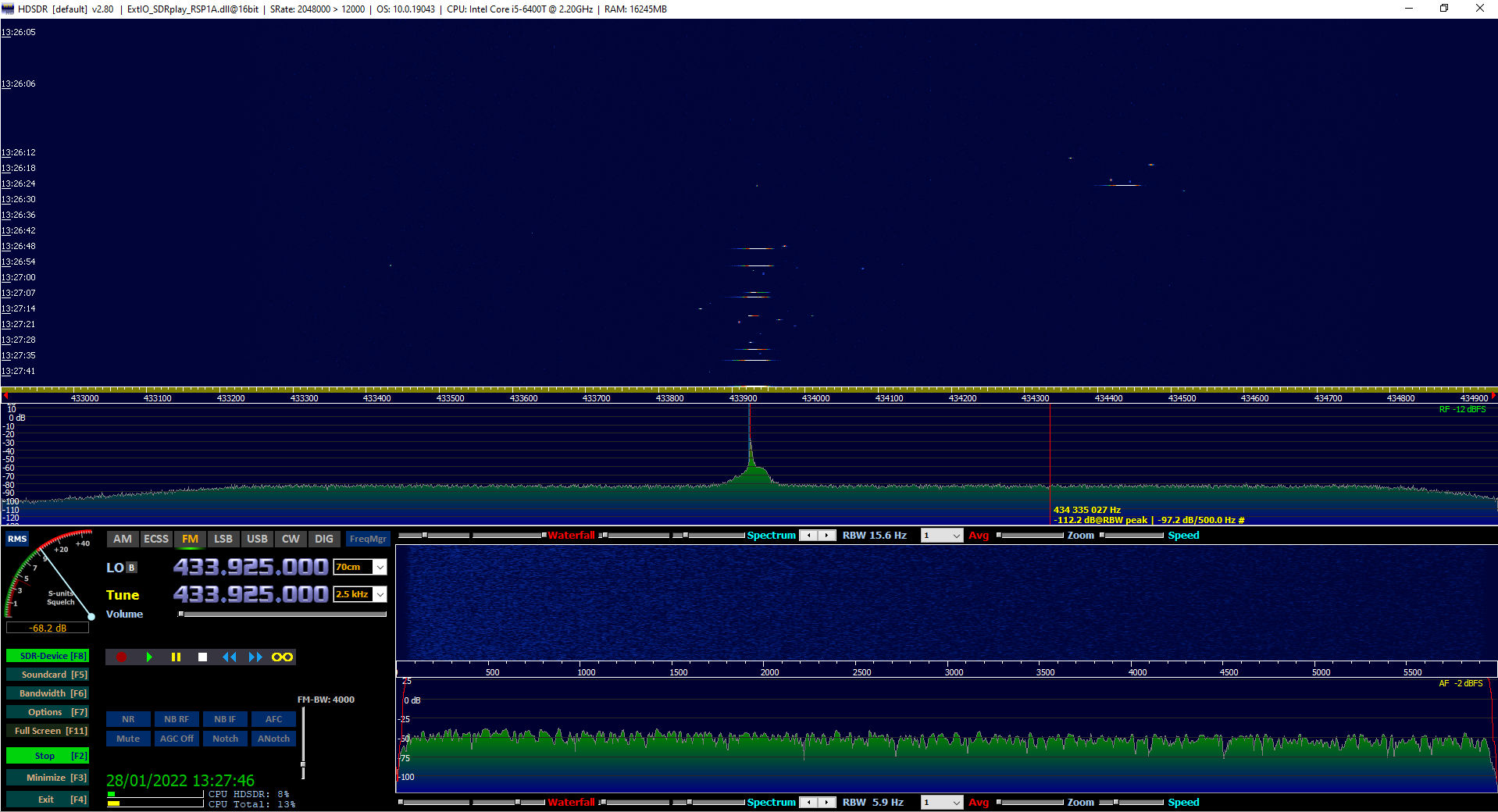Select FM mode
The width and height of the screenshot is (1498, 812).
pyautogui.click(x=190, y=539)
